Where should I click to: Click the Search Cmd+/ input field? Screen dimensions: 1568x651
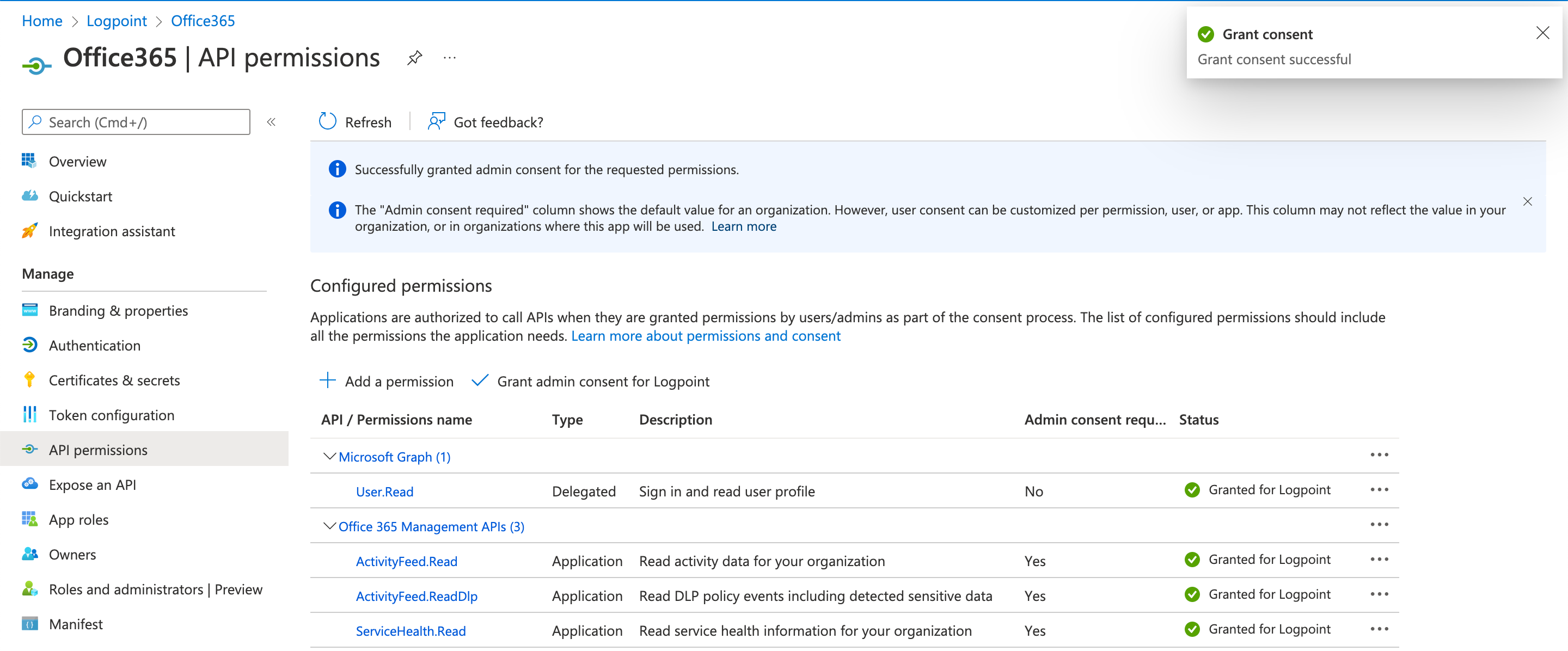[135, 122]
